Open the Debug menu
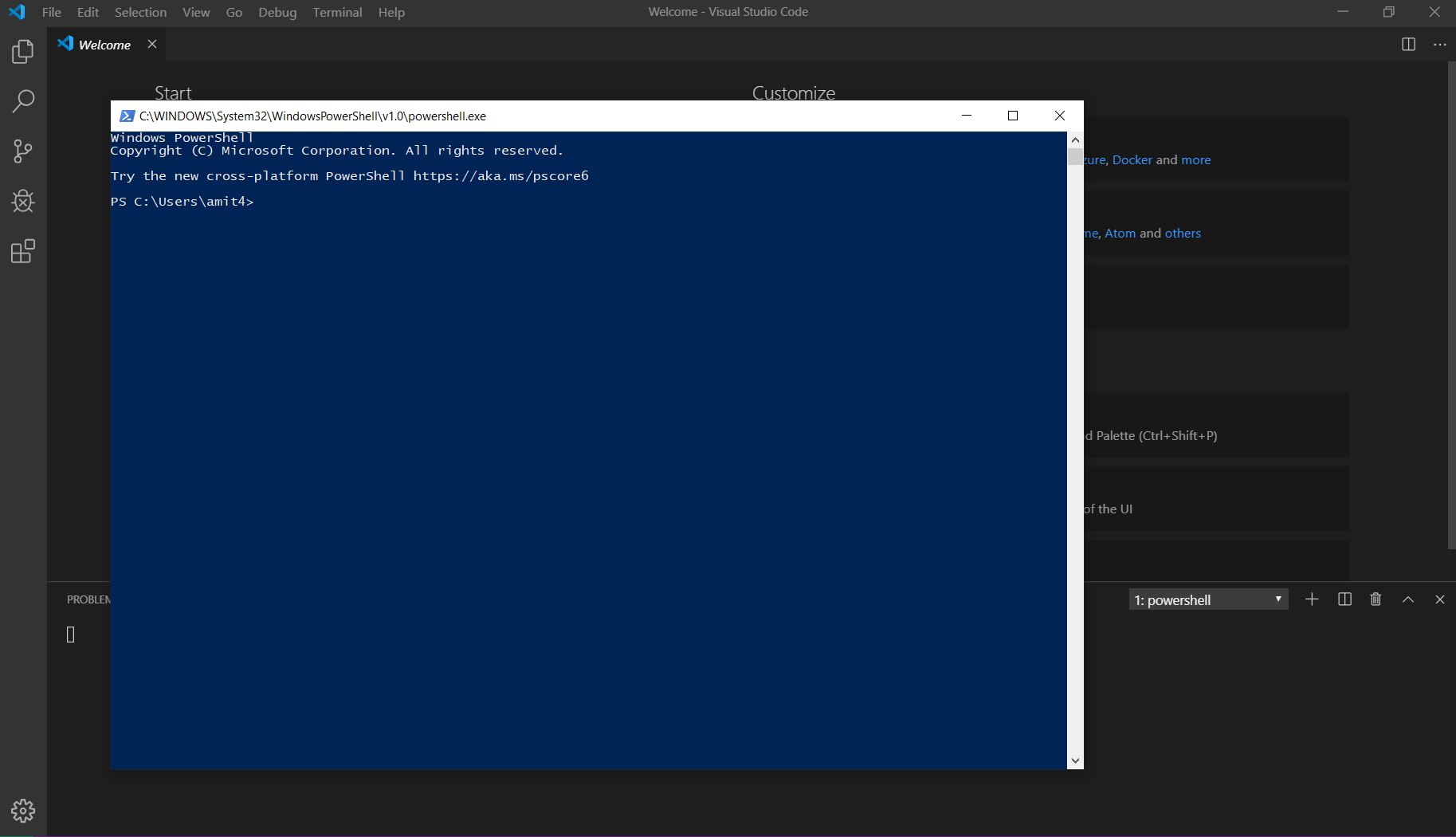This screenshot has height=837, width=1456. pyautogui.click(x=277, y=12)
